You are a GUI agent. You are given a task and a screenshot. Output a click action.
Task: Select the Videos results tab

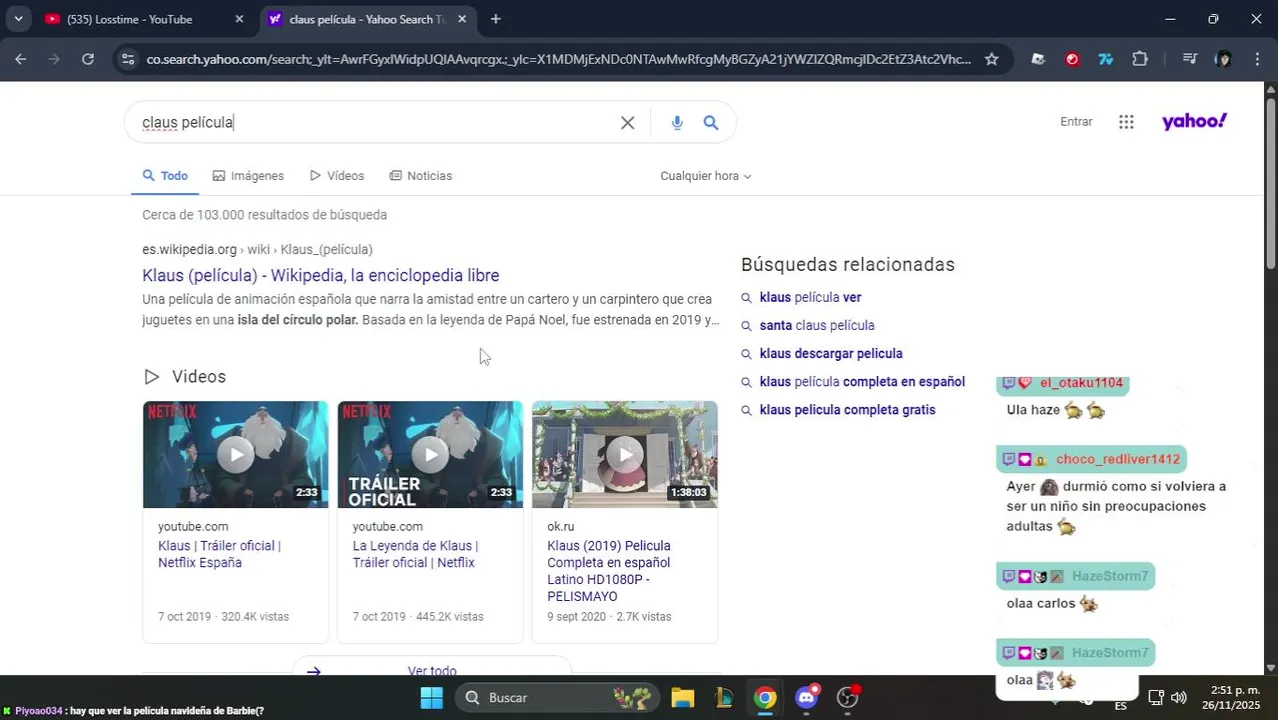click(x=337, y=176)
